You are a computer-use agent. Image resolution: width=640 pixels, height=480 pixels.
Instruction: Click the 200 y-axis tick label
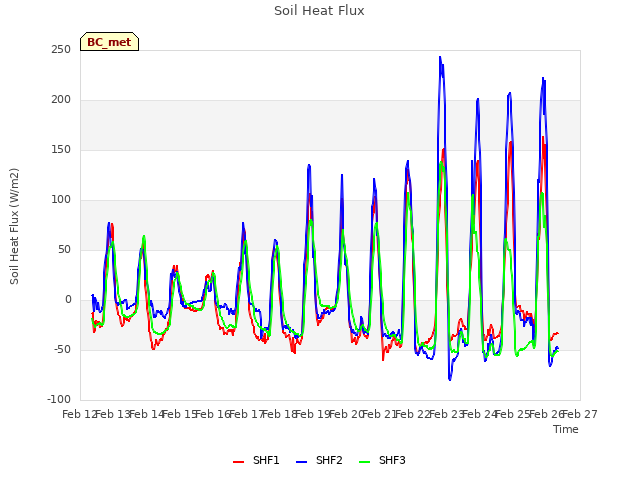coord(61,100)
